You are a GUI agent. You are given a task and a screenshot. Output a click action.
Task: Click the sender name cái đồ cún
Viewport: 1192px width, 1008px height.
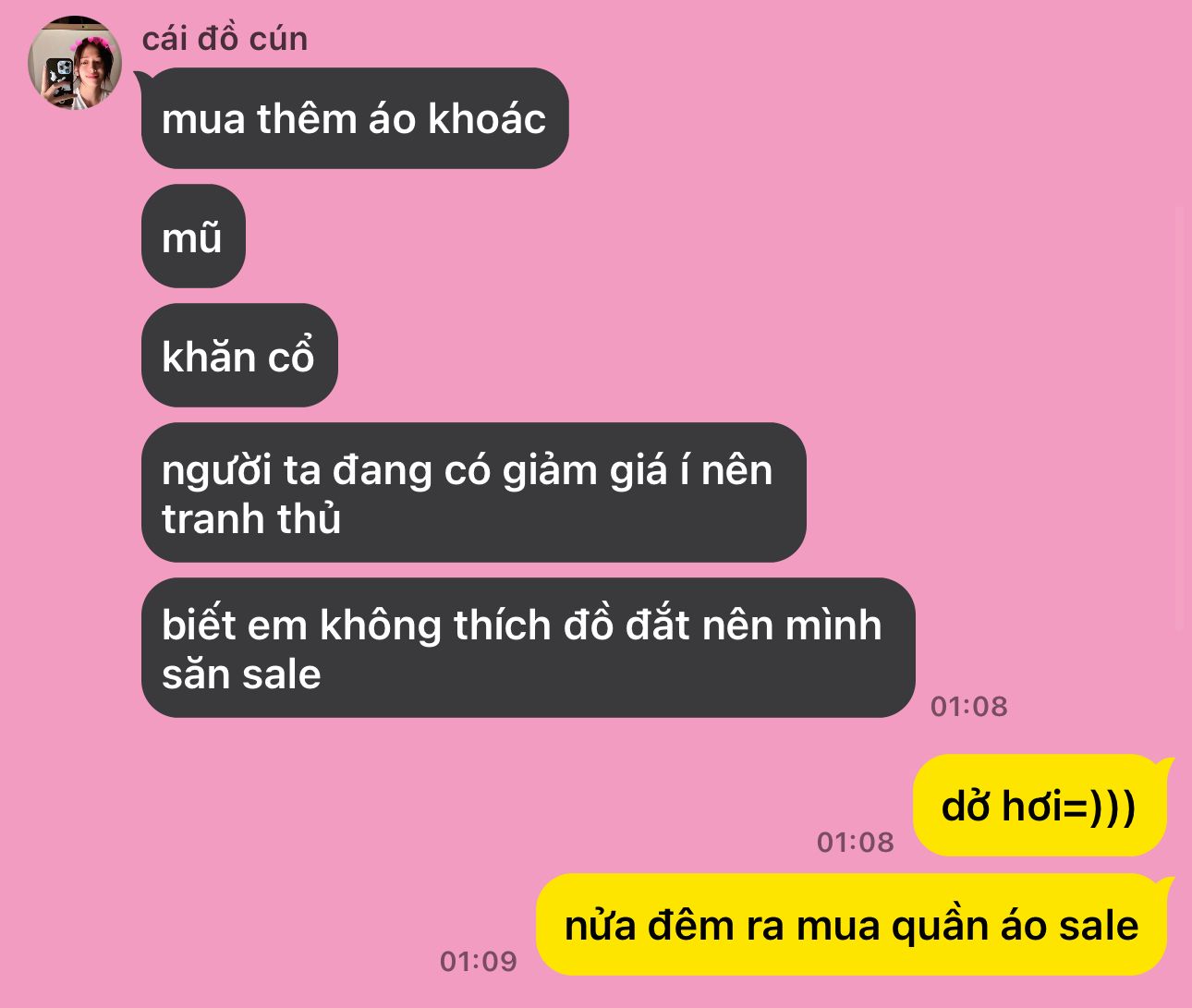(x=225, y=39)
